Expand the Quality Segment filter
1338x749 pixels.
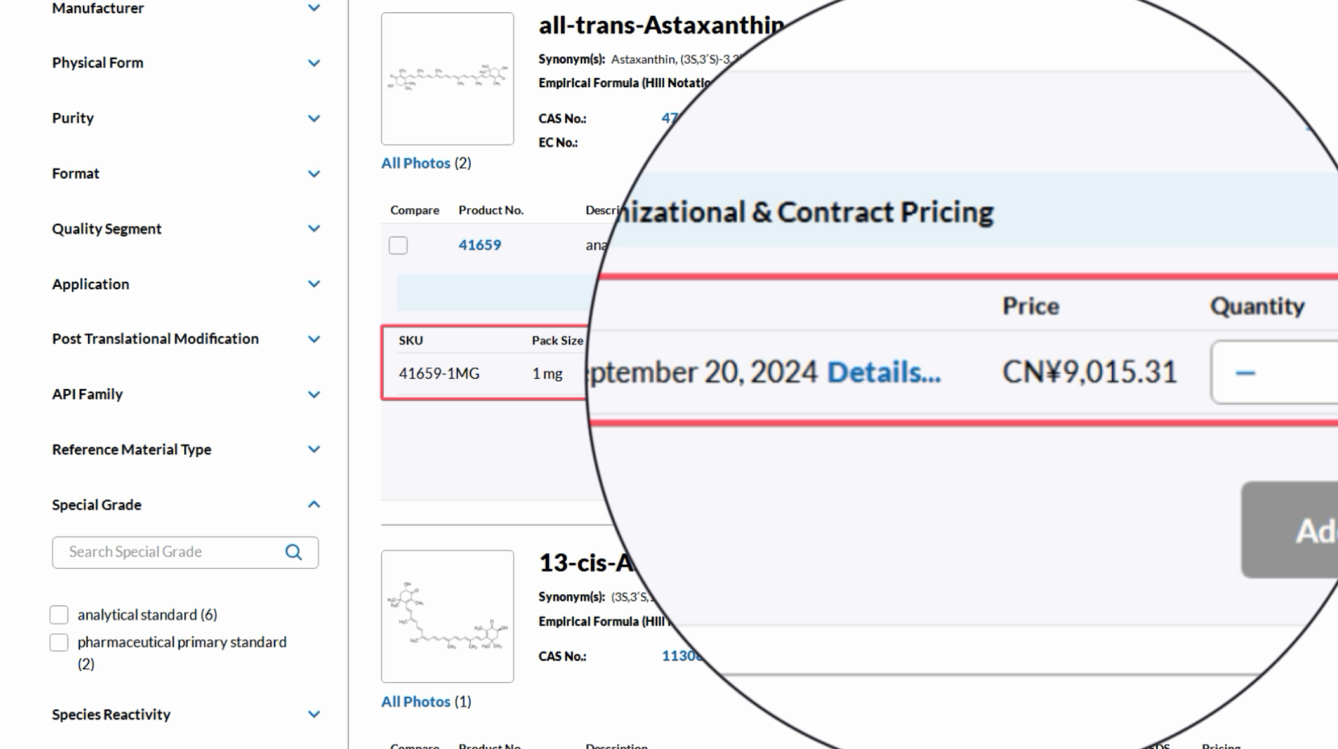point(314,229)
